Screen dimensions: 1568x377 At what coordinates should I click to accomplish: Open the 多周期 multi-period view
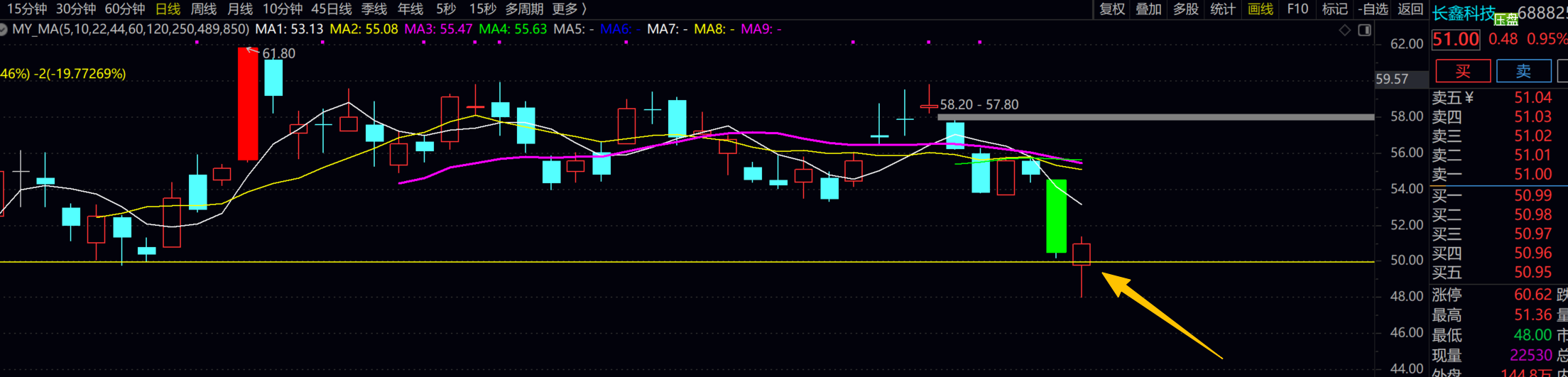coord(524,9)
